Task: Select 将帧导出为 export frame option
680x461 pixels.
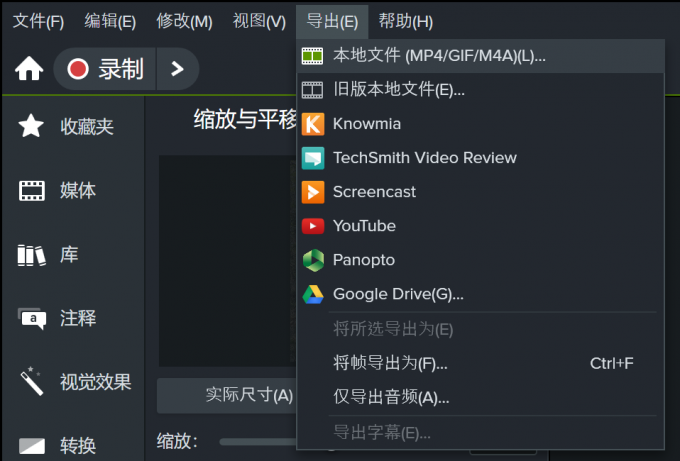Action: pyautogui.click(x=390, y=362)
